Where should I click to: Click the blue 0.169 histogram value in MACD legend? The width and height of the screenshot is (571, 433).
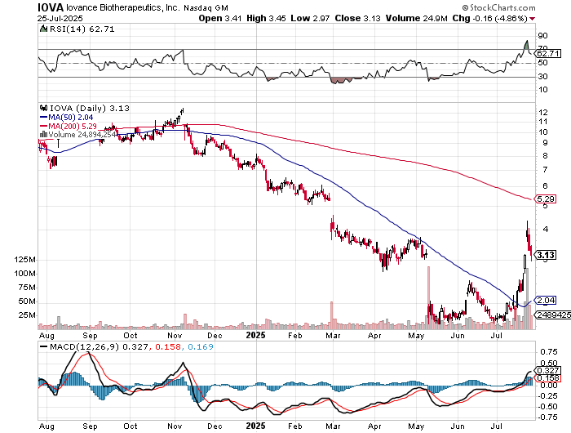coord(200,347)
